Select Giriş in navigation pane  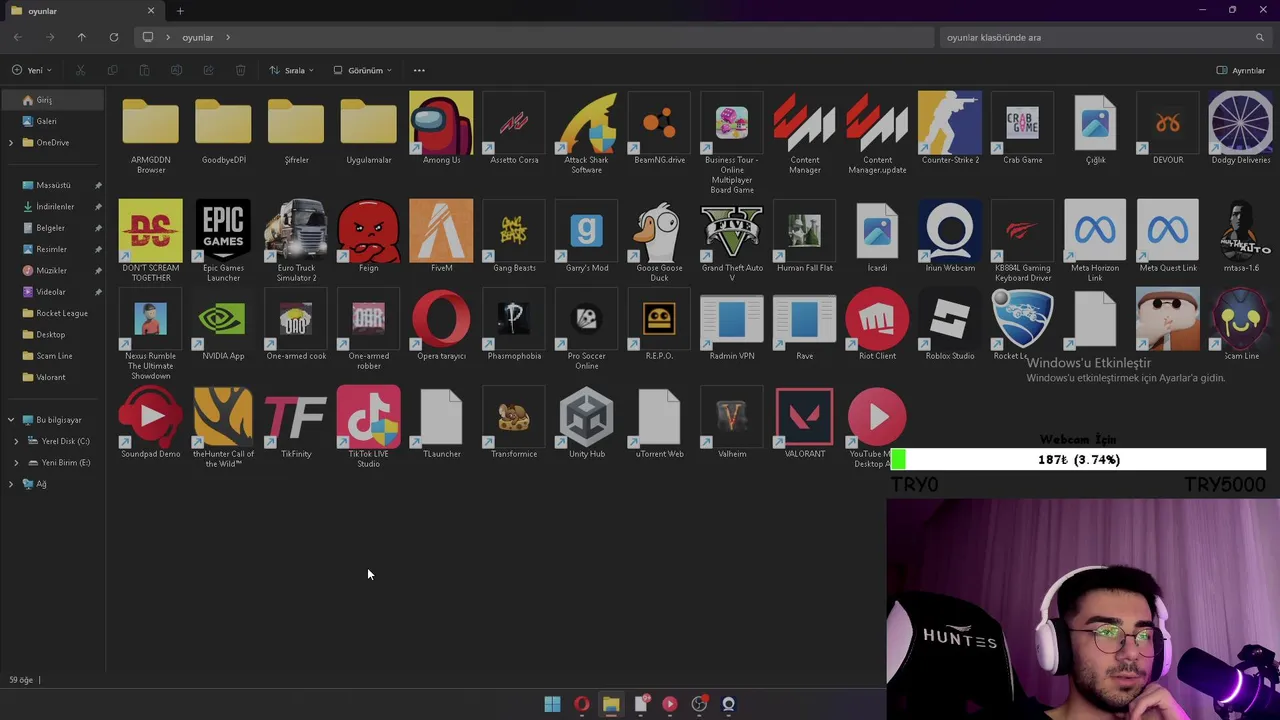coord(53,100)
